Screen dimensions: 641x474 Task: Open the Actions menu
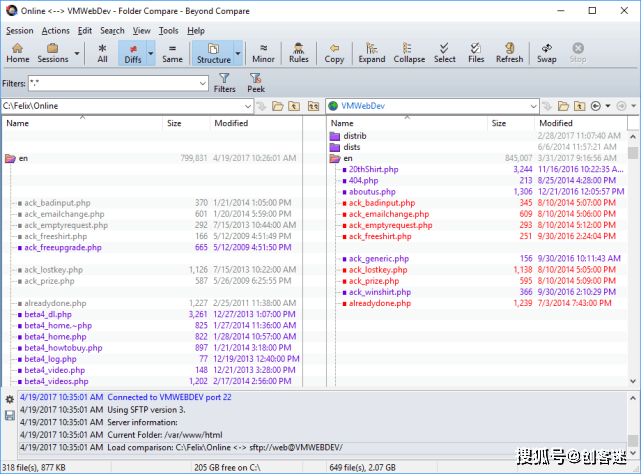(x=56, y=31)
